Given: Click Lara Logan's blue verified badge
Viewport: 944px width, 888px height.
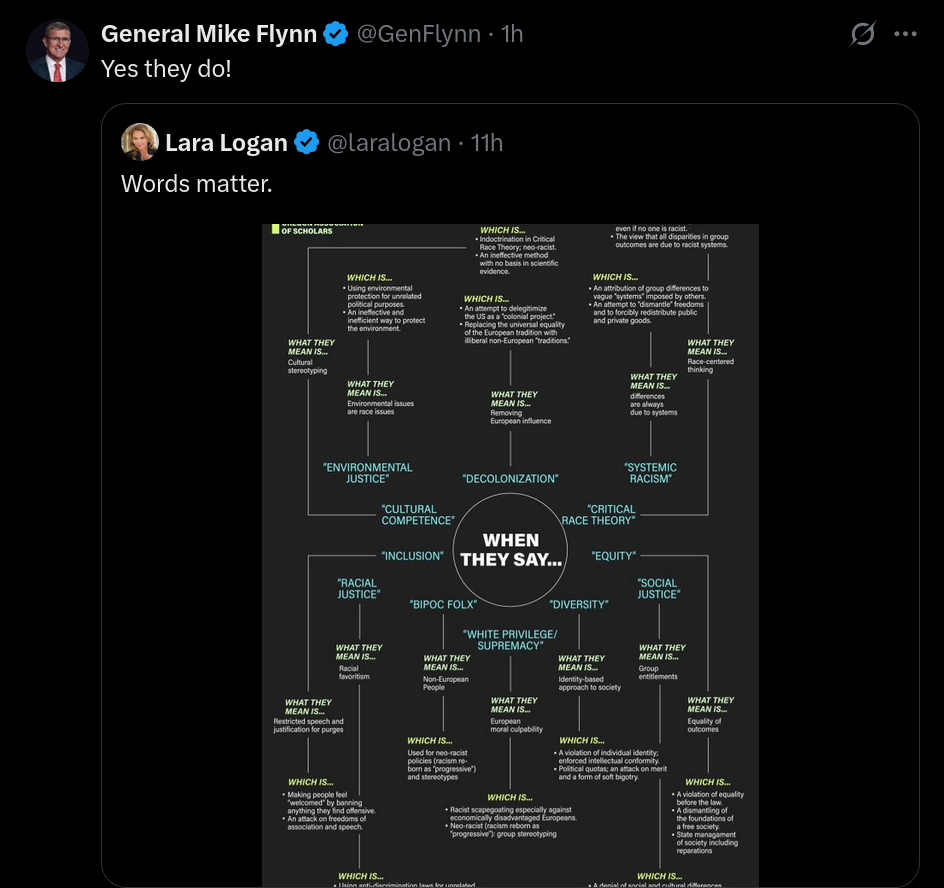Looking at the screenshot, I should (x=307, y=143).
